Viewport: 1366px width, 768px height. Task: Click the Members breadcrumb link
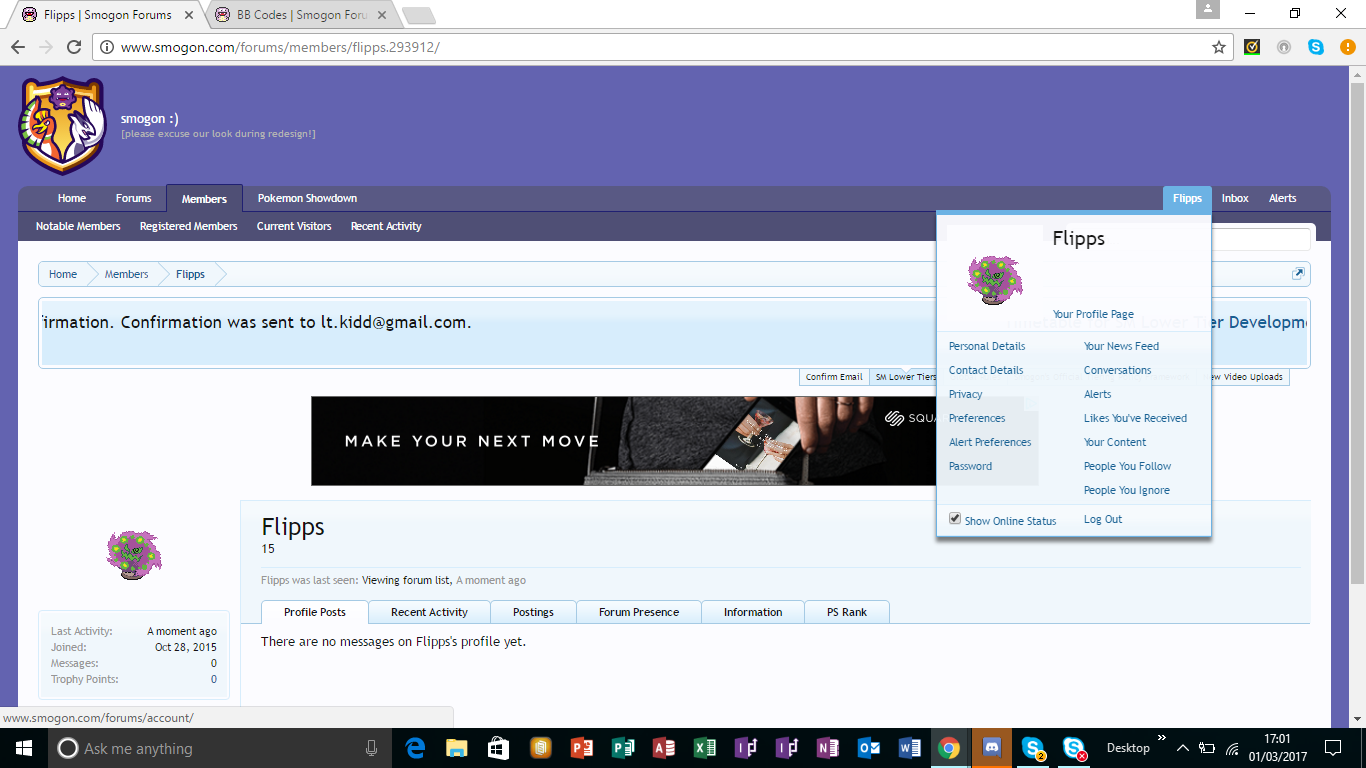(127, 274)
